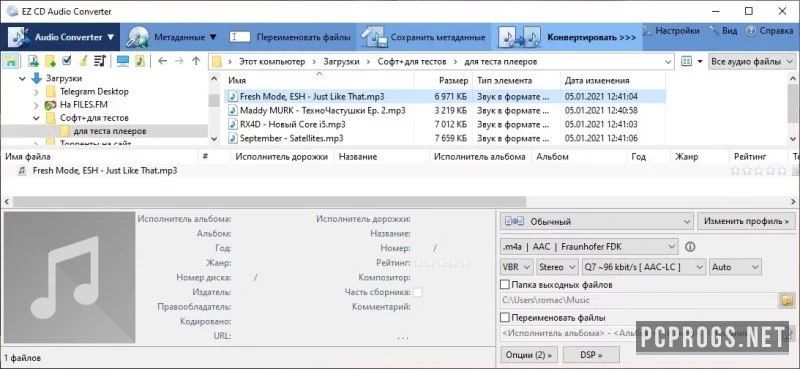This screenshot has width=800, height=369.
Task: Click the add folder icon with green plus
Action: (x=50, y=61)
